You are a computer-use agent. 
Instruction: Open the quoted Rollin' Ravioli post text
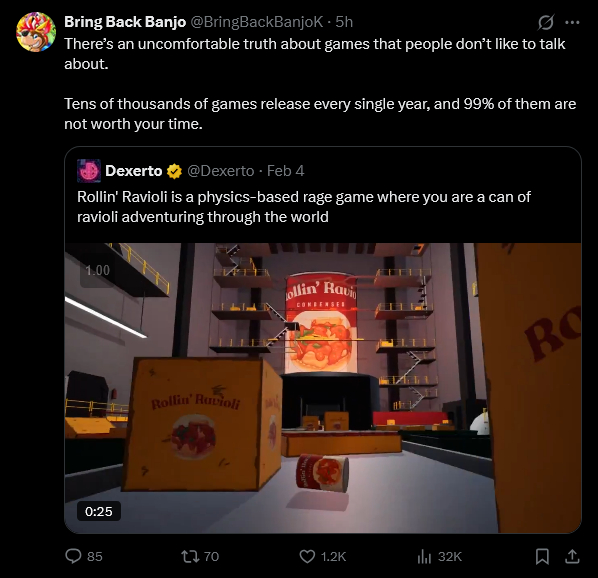(x=304, y=207)
